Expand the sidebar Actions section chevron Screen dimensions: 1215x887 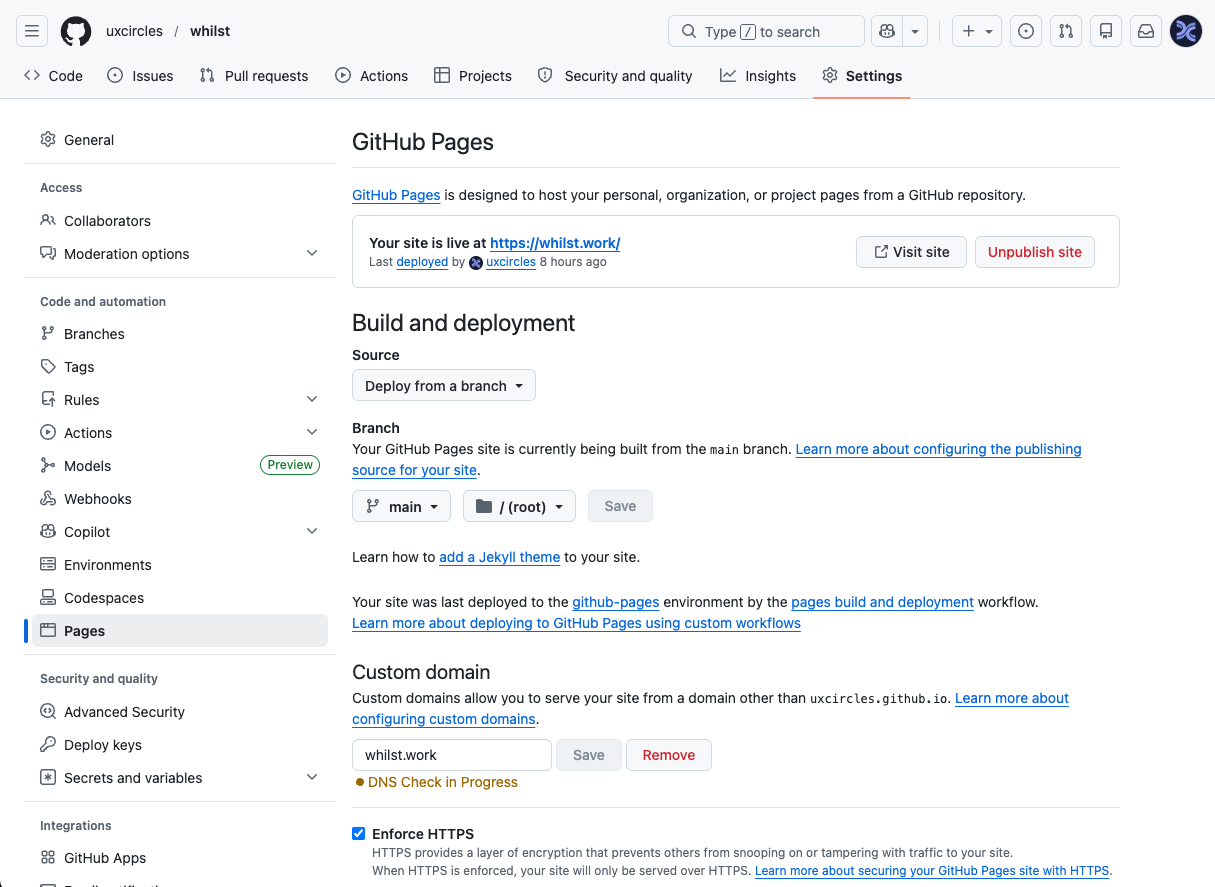coord(312,433)
